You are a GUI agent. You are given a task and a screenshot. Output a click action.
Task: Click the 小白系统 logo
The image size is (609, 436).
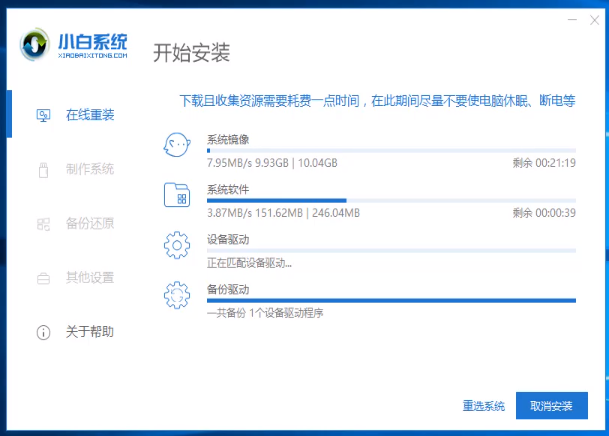74,47
